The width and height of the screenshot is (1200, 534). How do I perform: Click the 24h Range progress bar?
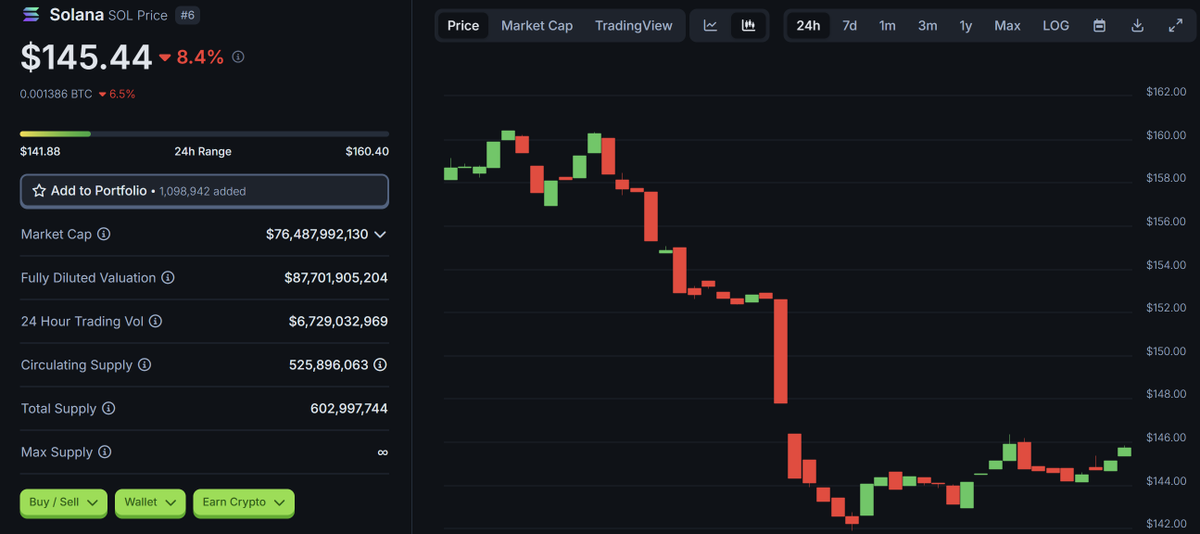[x=204, y=133]
